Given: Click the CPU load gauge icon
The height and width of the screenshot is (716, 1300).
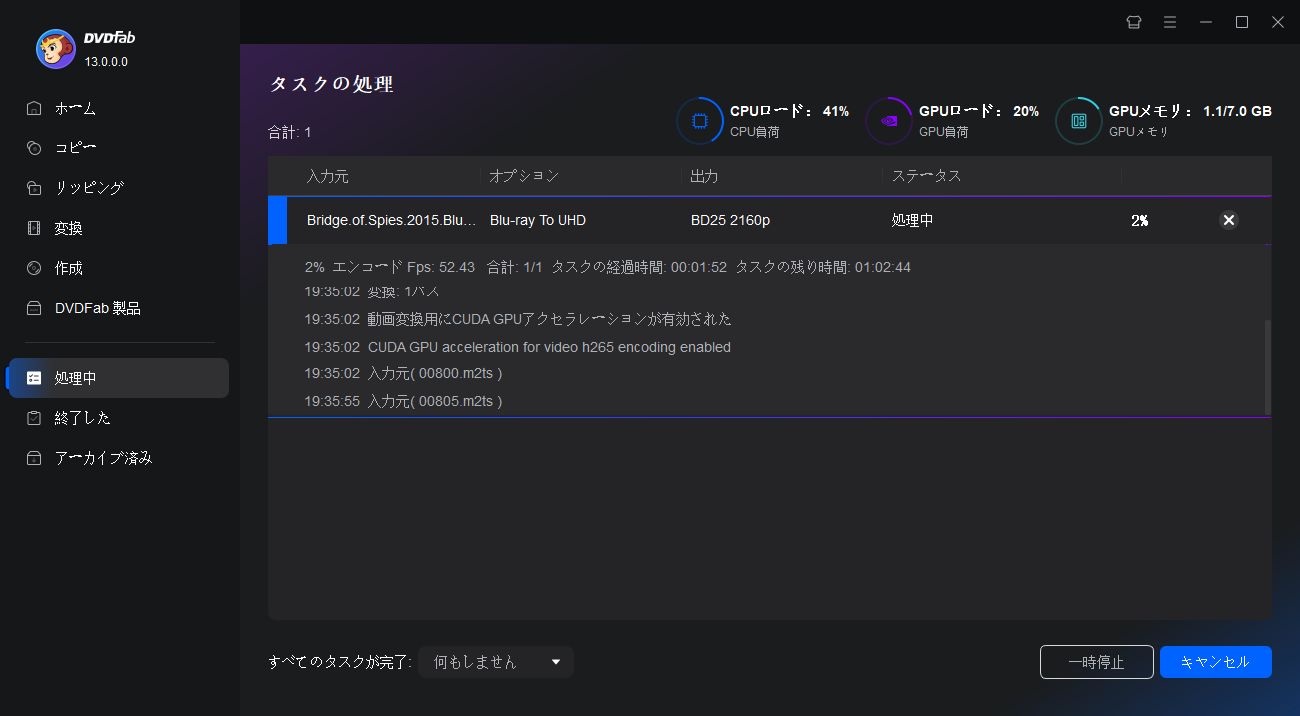Looking at the screenshot, I should [700, 121].
